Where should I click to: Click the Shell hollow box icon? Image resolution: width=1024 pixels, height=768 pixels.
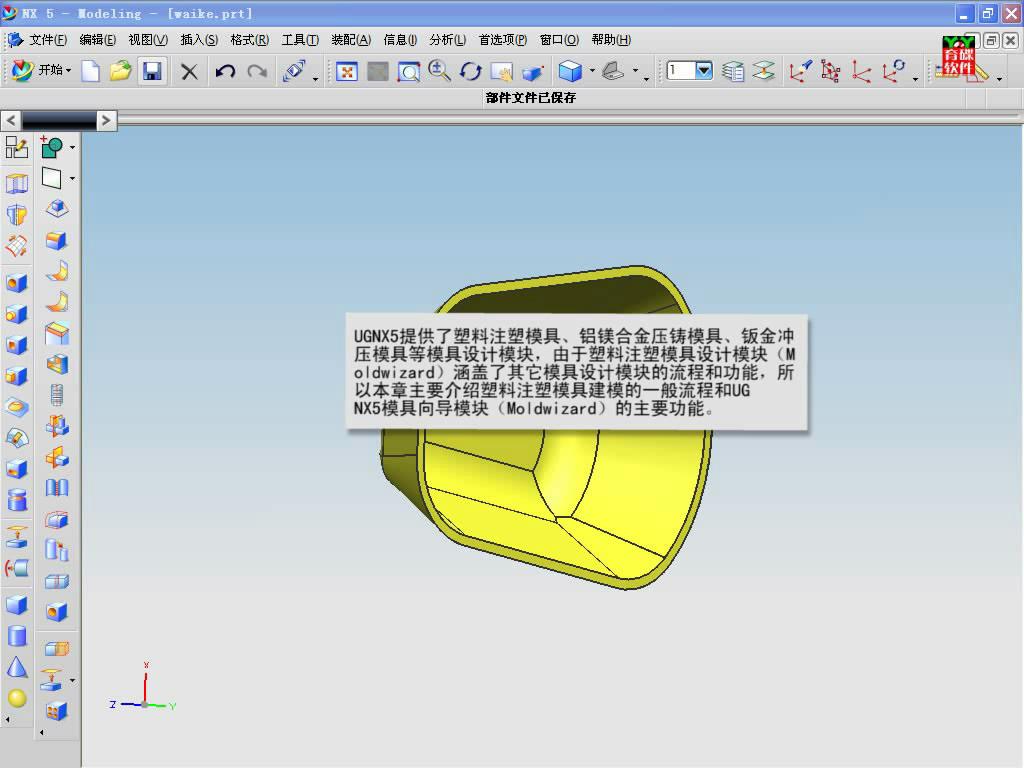pos(57,364)
